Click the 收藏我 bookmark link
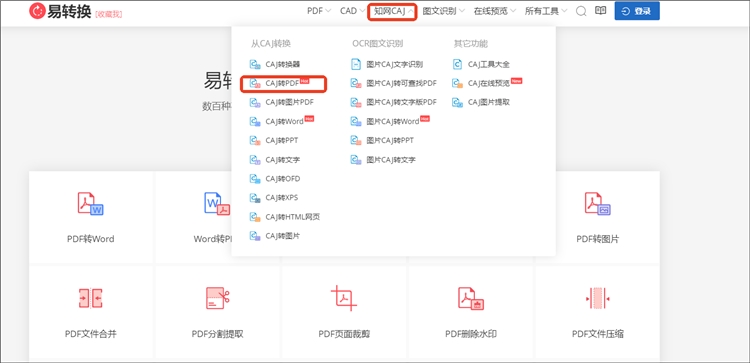Viewport: 750px width, 363px height. (x=109, y=14)
